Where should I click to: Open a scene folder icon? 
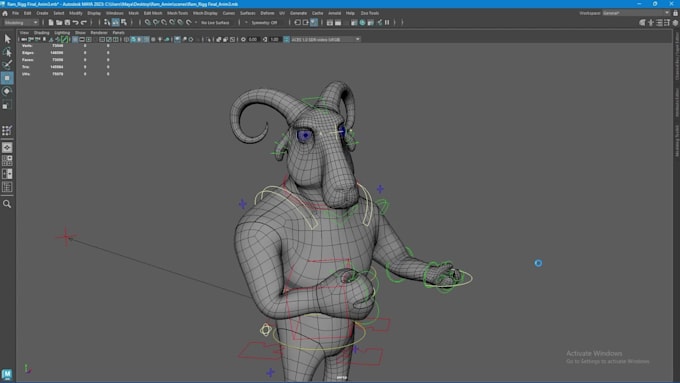click(x=59, y=23)
